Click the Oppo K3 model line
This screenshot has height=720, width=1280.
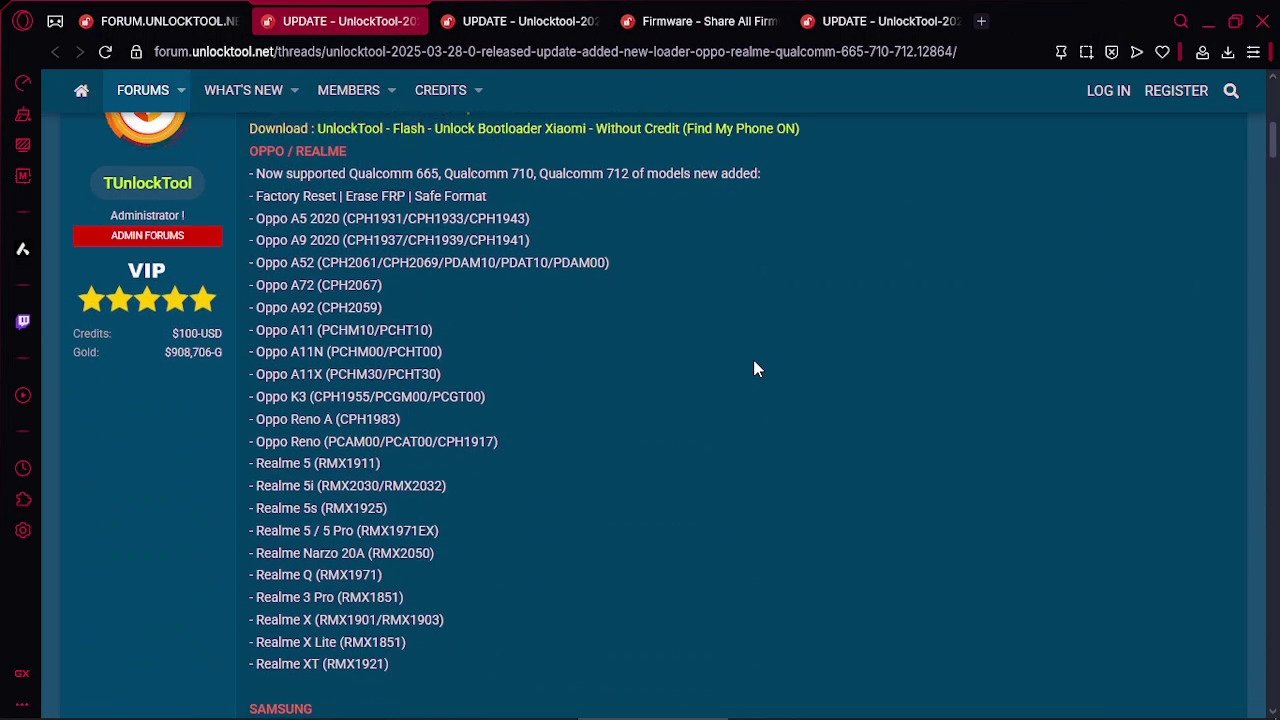(x=367, y=397)
